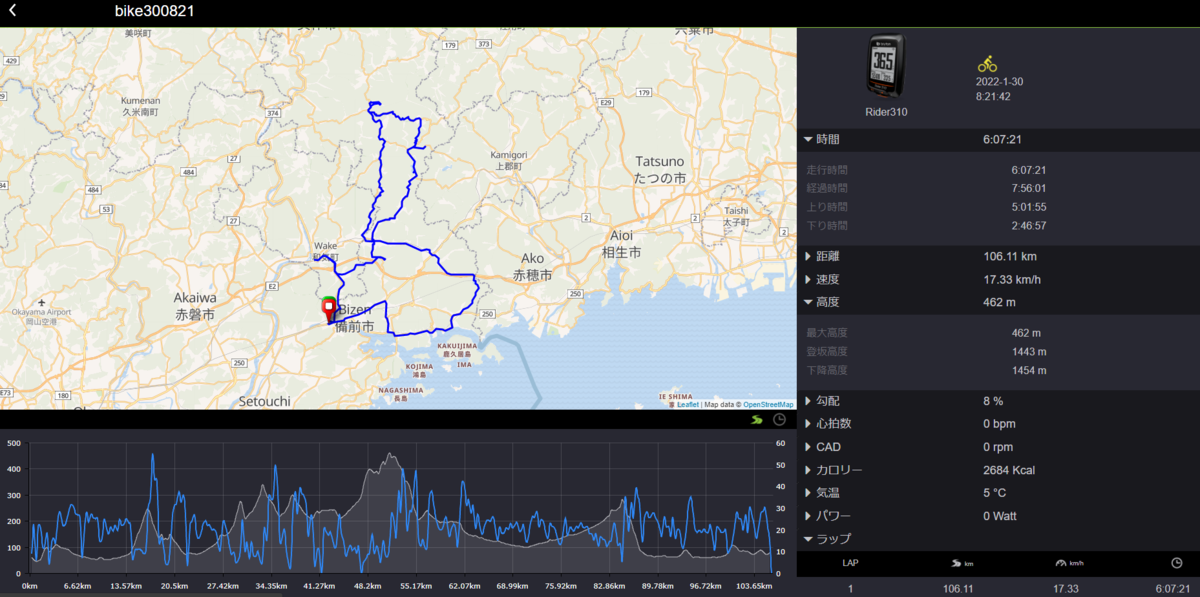Click the distance value 106.11 km

tap(1010, 256)
